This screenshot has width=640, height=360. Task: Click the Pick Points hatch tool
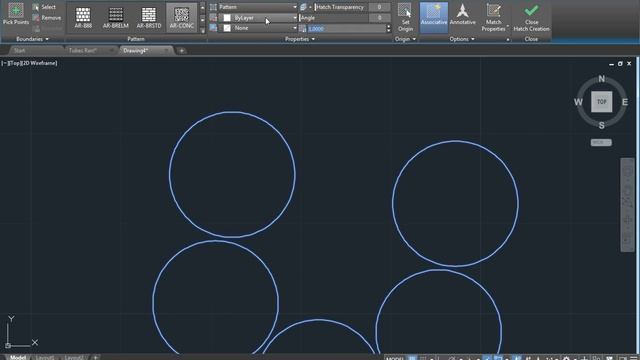coord(16,14)
